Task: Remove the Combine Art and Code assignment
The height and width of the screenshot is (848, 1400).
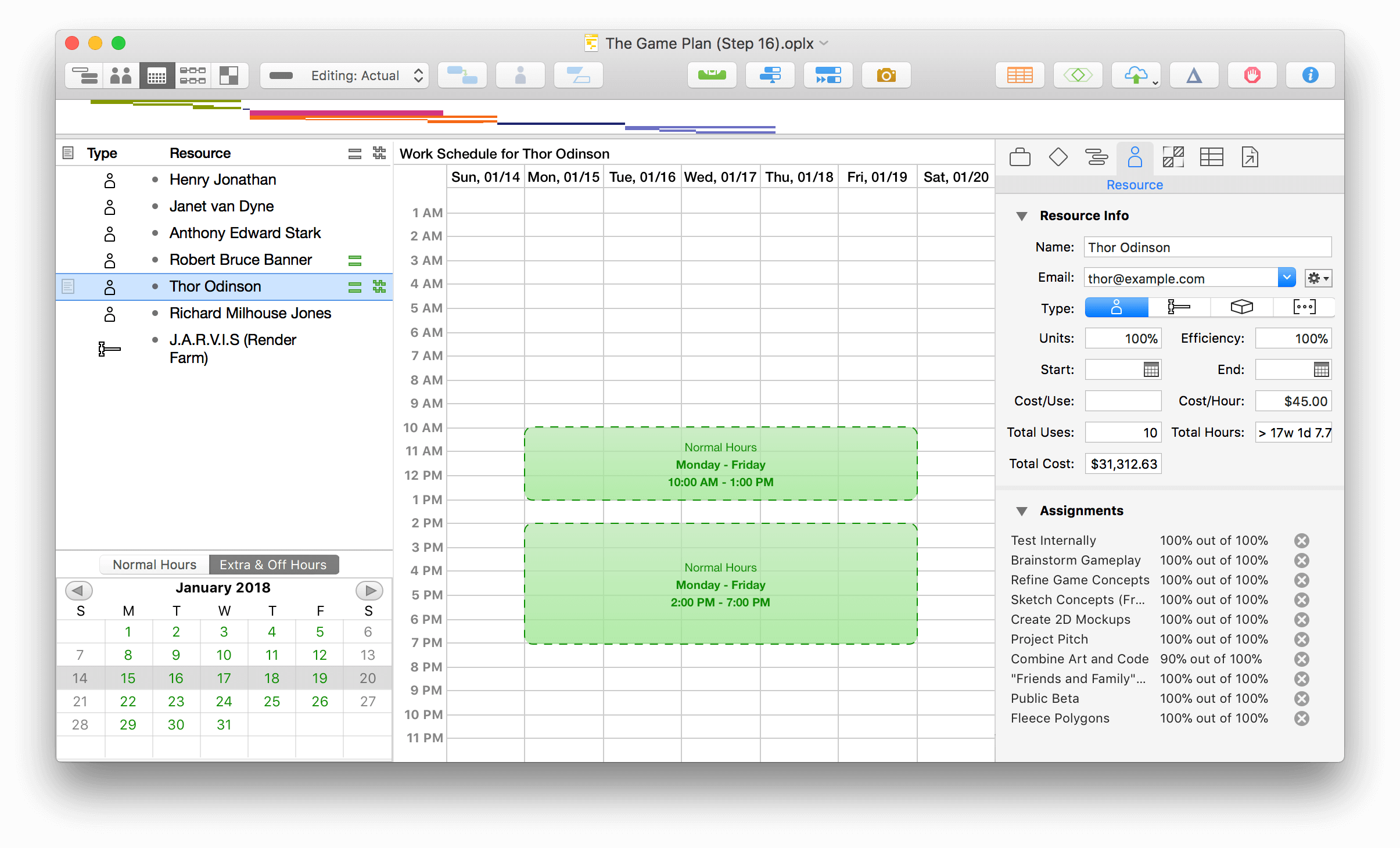Action: pyautogui.click(x=1302, y=659)
